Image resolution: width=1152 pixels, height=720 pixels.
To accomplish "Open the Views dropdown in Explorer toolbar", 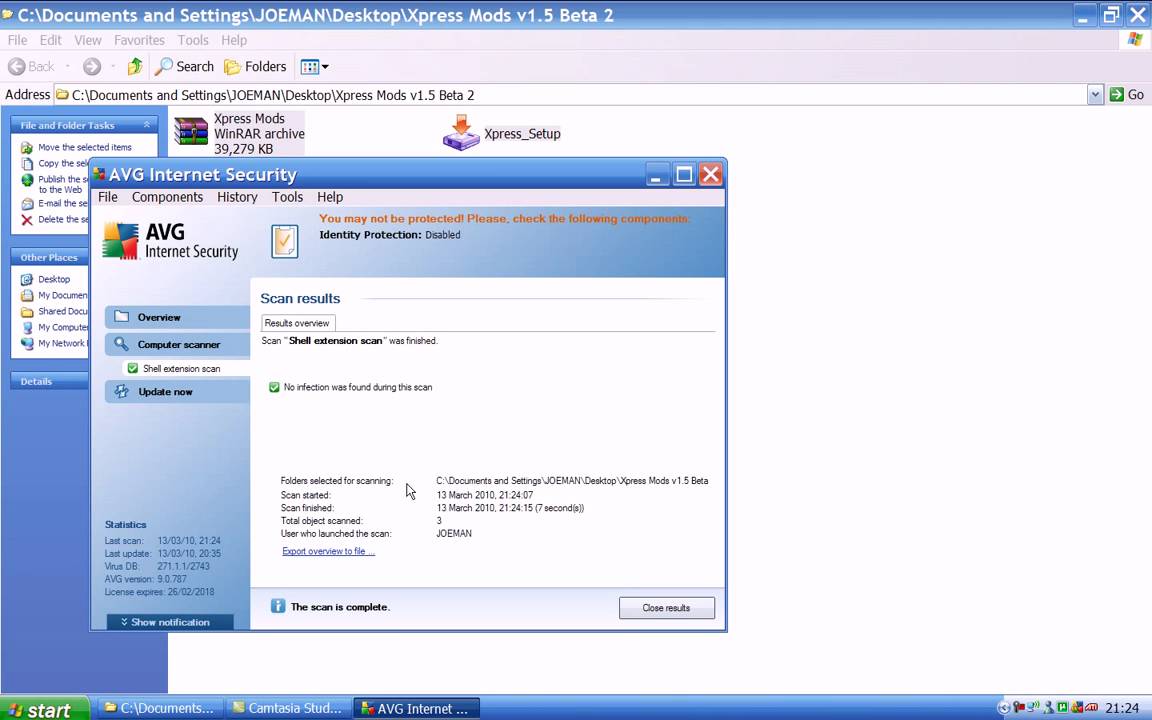I will [314, 67].
